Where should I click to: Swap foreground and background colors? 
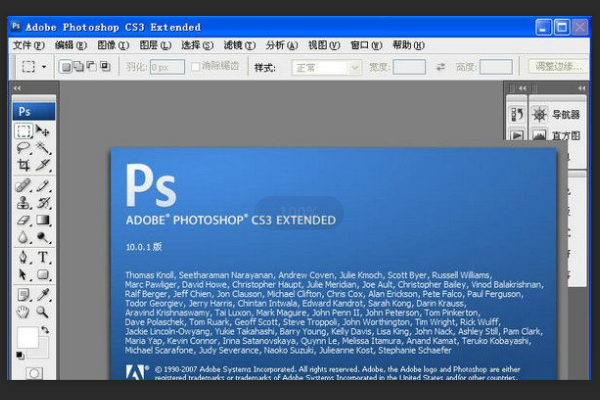point(45,330)
